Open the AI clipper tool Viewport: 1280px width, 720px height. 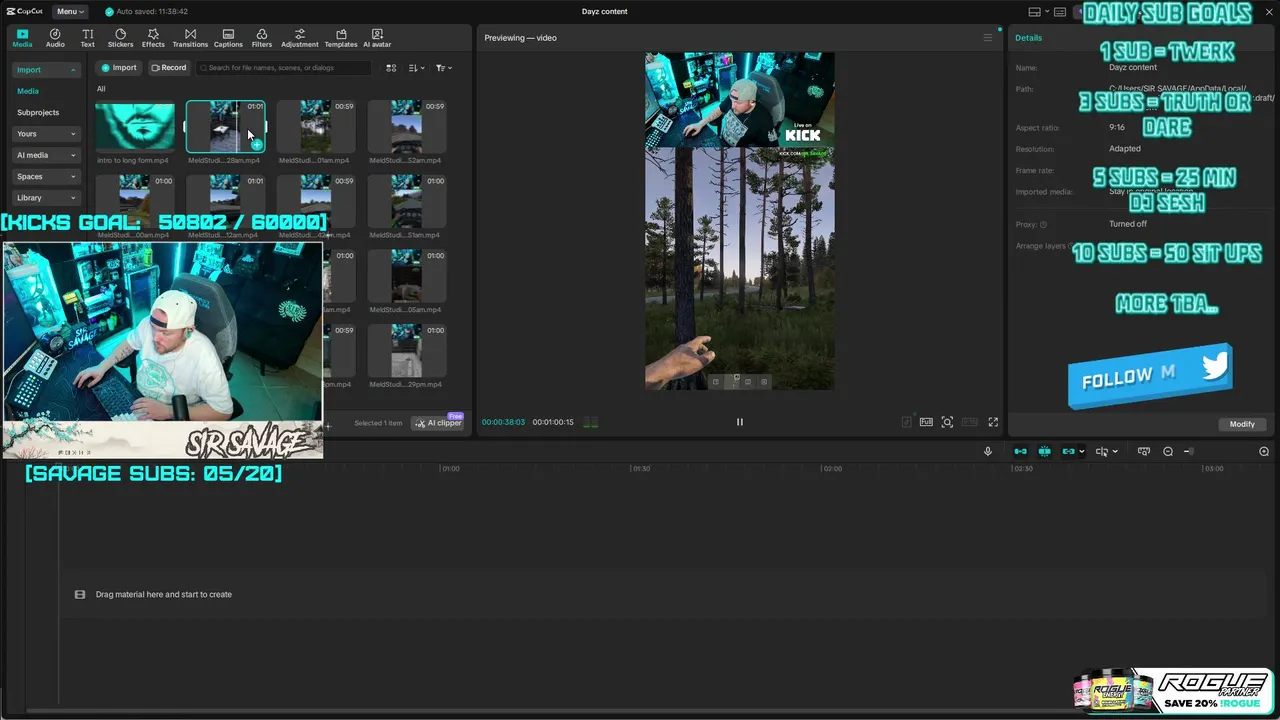(x=439, y=423)
